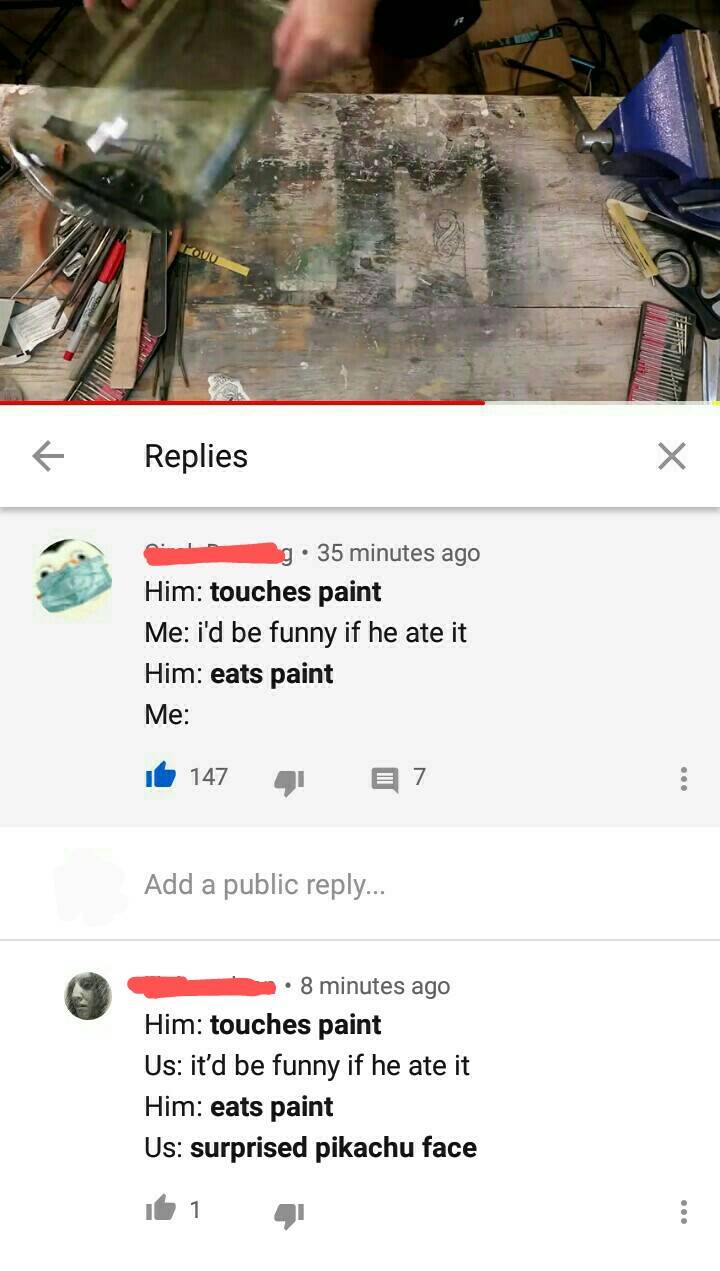Click the redacted username of top commenter
Viewport: 720px width, 1271px height.
tap(217, 552)
